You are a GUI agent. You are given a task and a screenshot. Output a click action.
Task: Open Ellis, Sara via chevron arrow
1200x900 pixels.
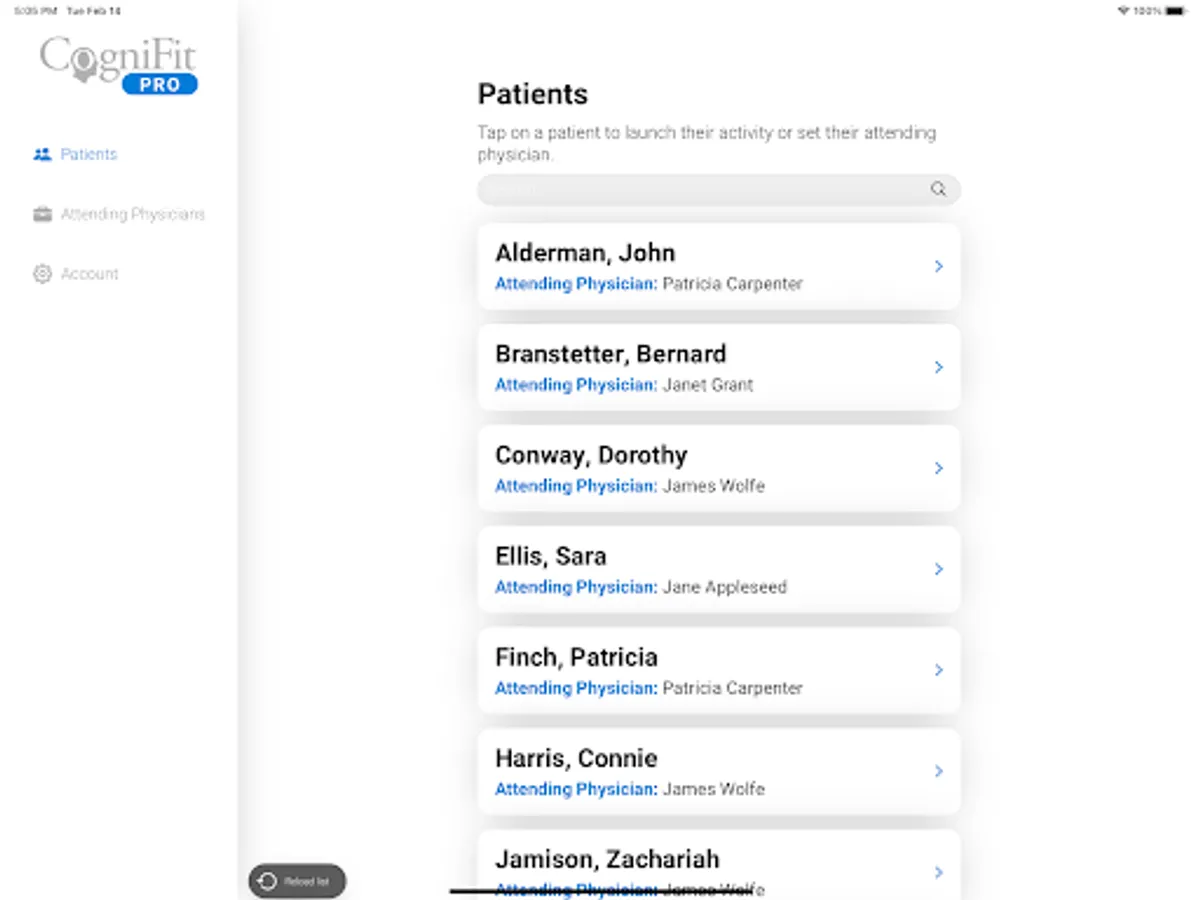coord(938,569)
